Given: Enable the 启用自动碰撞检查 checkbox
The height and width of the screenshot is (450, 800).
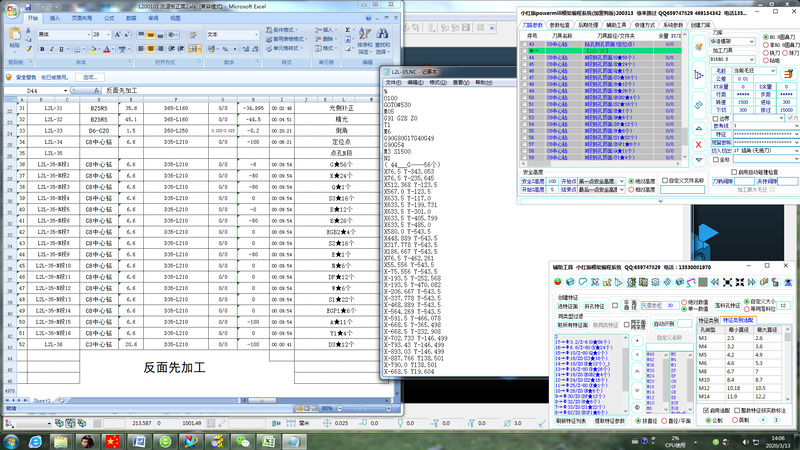Looking at the screenshot, I should [734, 172].
